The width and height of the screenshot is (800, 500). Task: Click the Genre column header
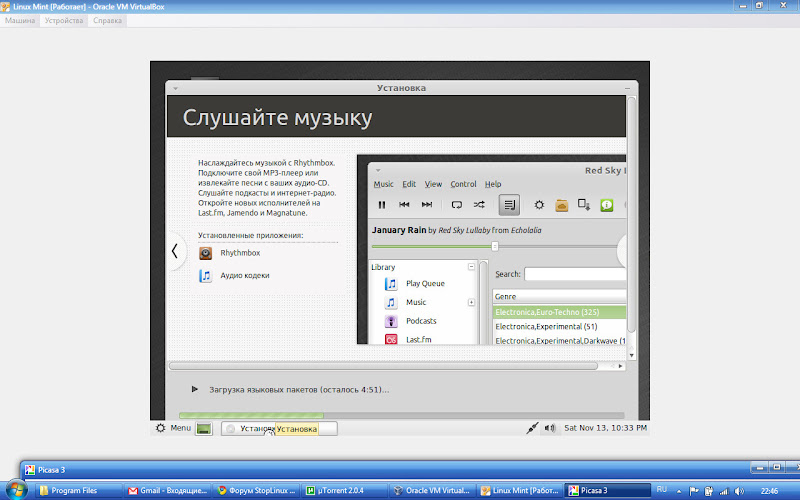coord(559,296)
